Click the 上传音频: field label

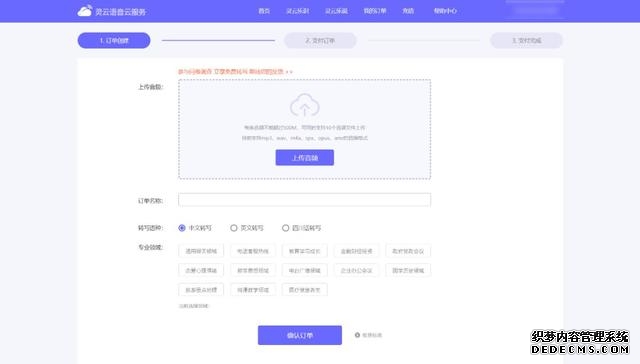point(150,87)
